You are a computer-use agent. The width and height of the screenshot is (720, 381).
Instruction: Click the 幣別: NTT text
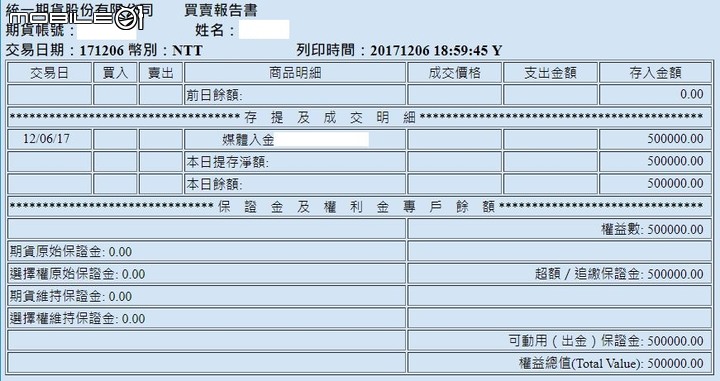(166, 50)
